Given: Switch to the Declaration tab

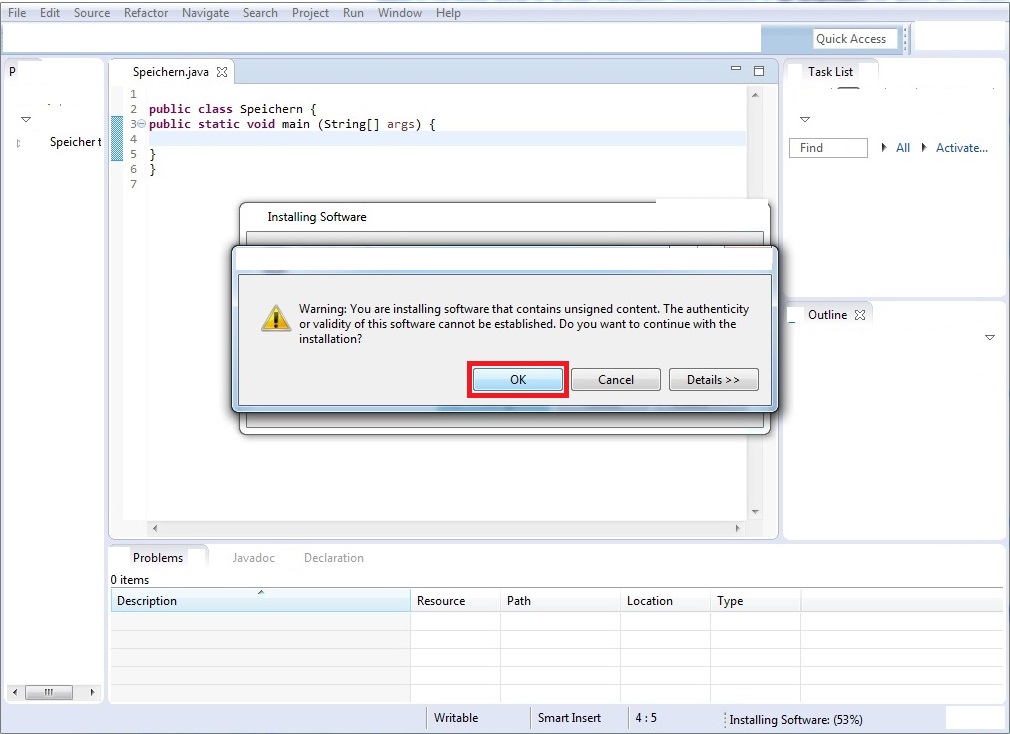Looking at the screenshot, I should coord(333,558).
